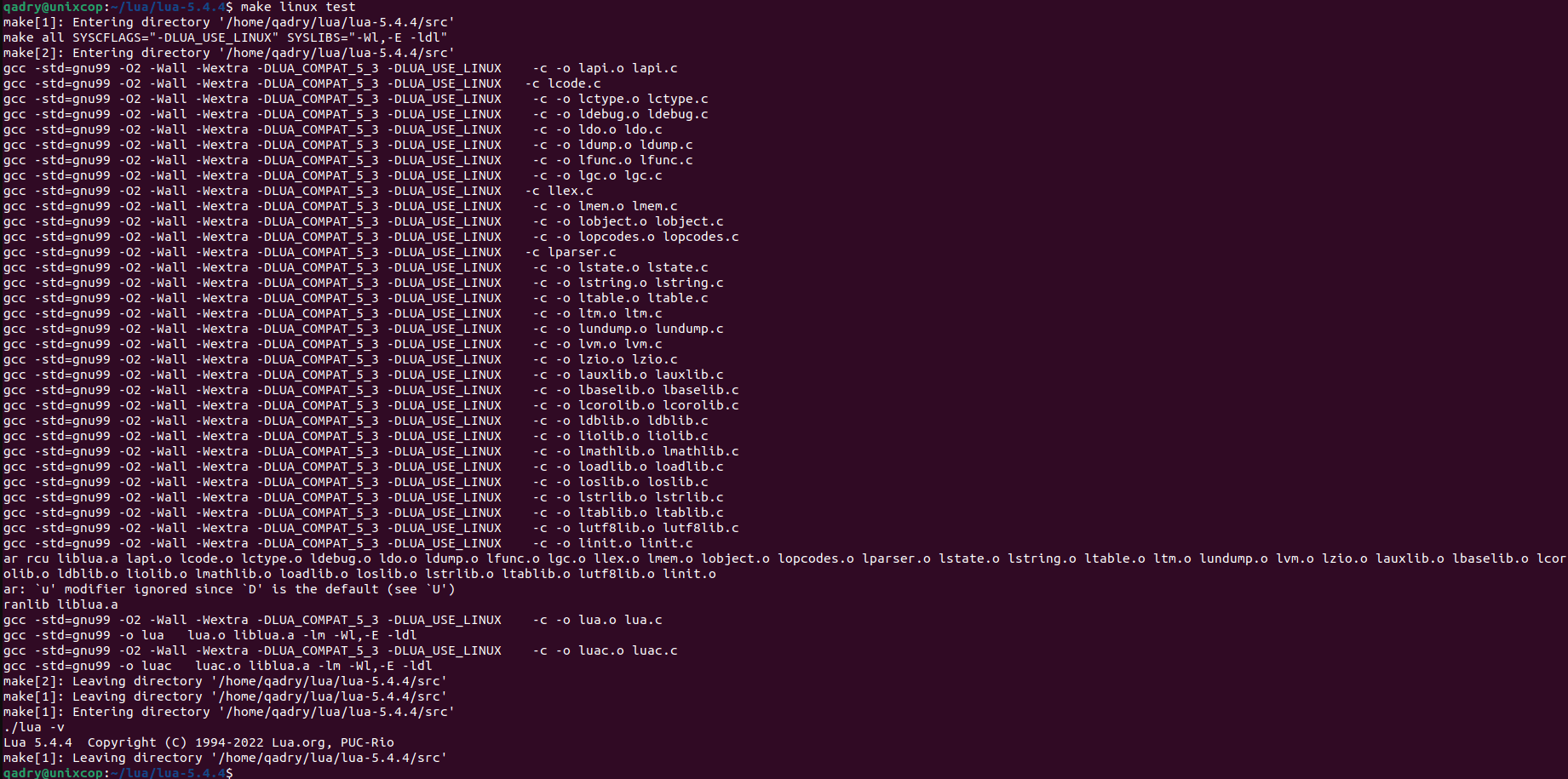Image resolution: width=1568 pixels, height=779 pixels.
Task: Click the 'lcode.c' compile line
Action: [302, 83]
